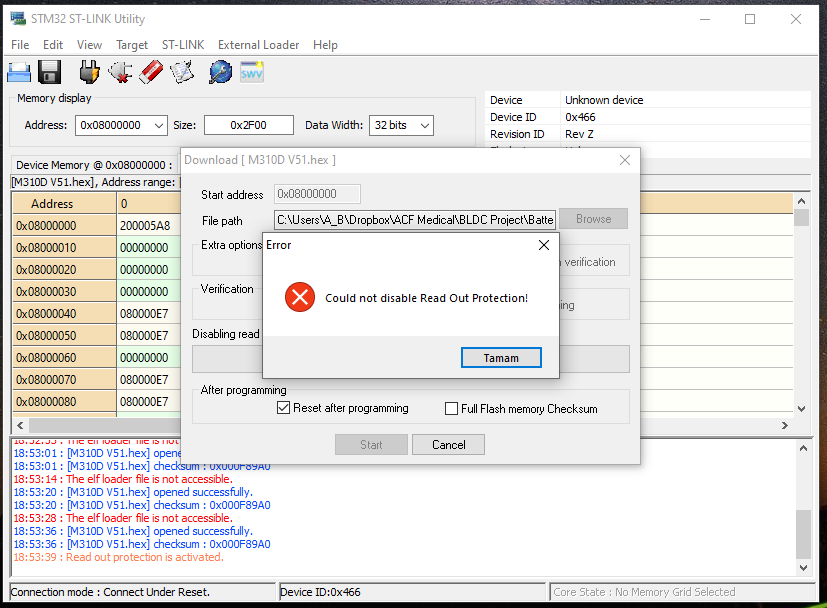827x608 pixels.
Task: Click the Open file toolbar icon
Action: 19,72
